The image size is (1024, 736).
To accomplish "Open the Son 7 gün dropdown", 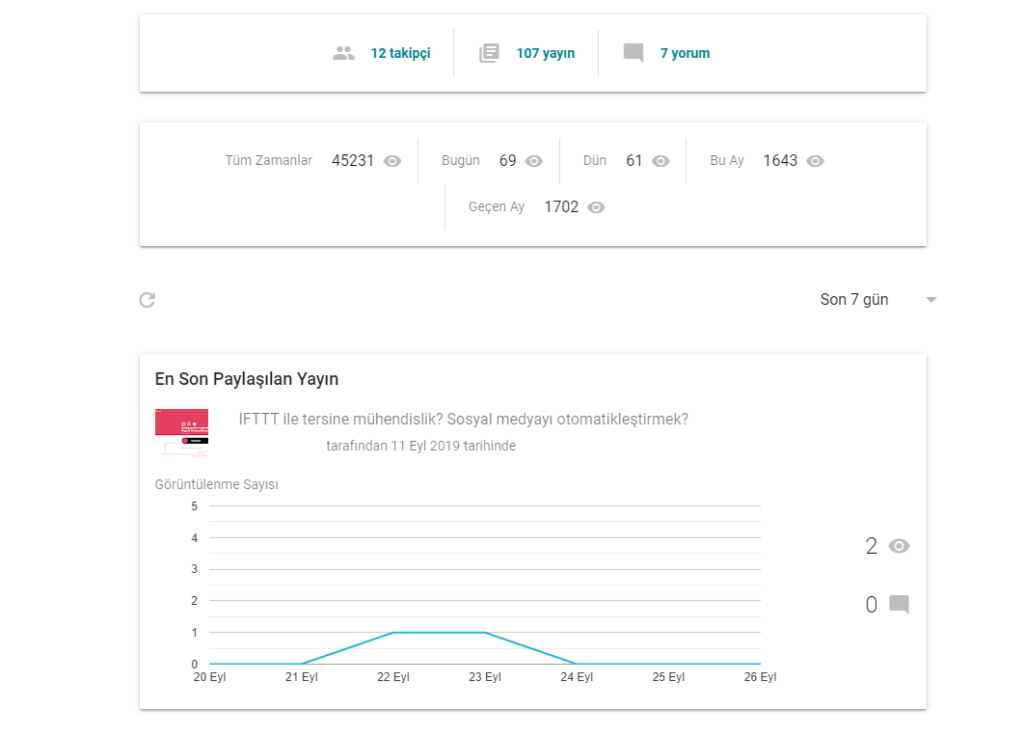I will click(855, 300).
